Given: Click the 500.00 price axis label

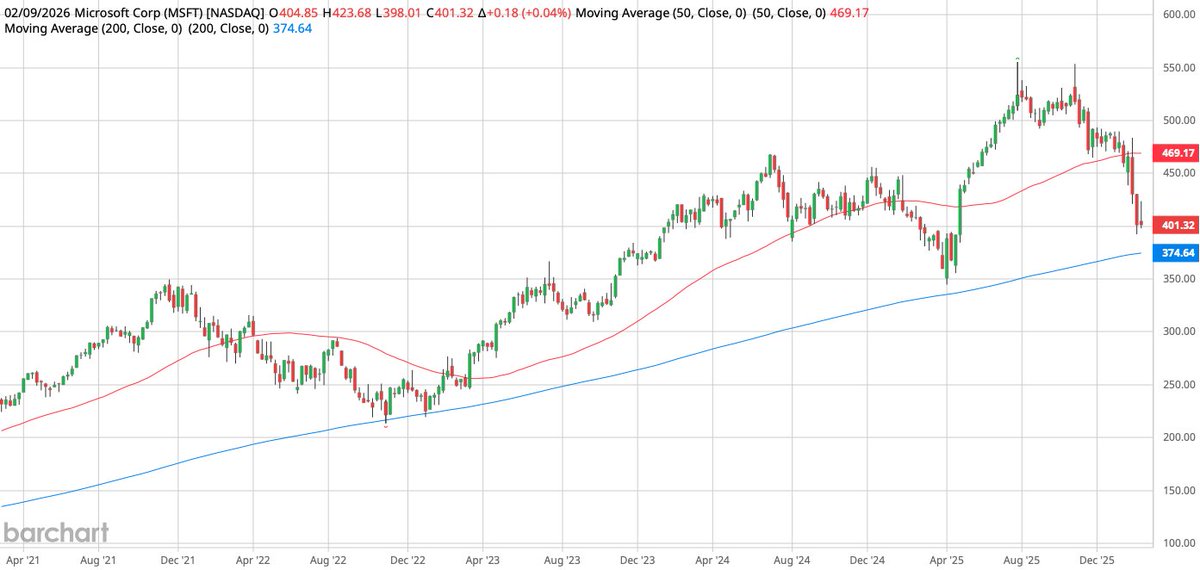Looking at the screenshot, I should coord(1179,121).
